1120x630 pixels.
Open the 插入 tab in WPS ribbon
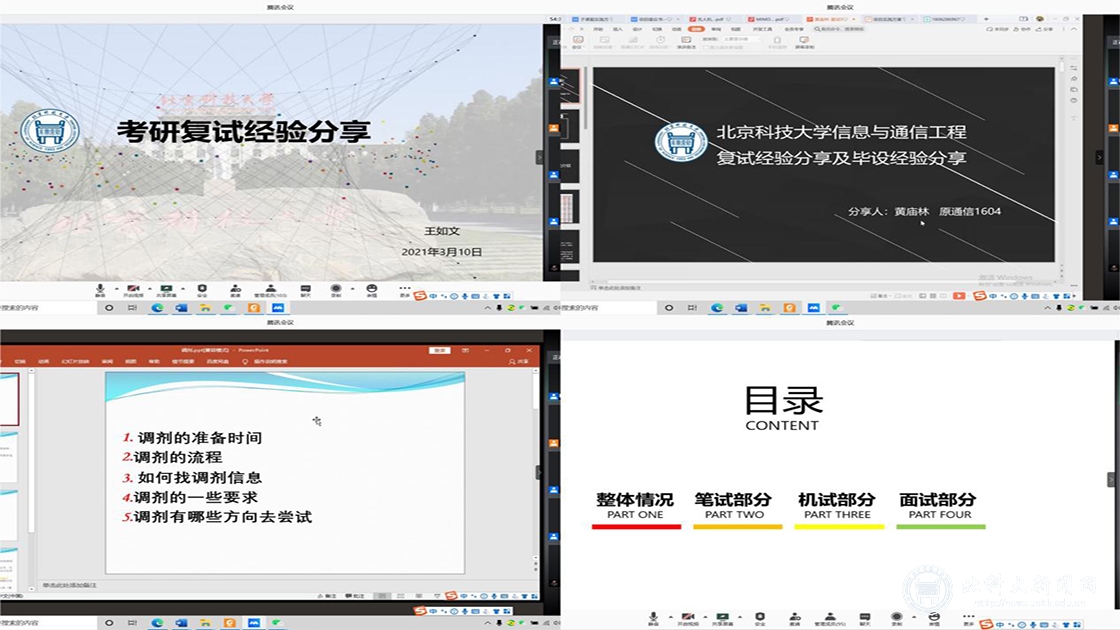click(617, 29)
